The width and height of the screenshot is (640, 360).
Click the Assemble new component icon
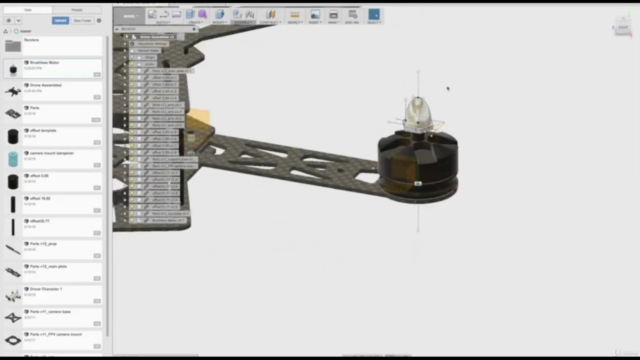pyautogui.click(x=237, y=14)
